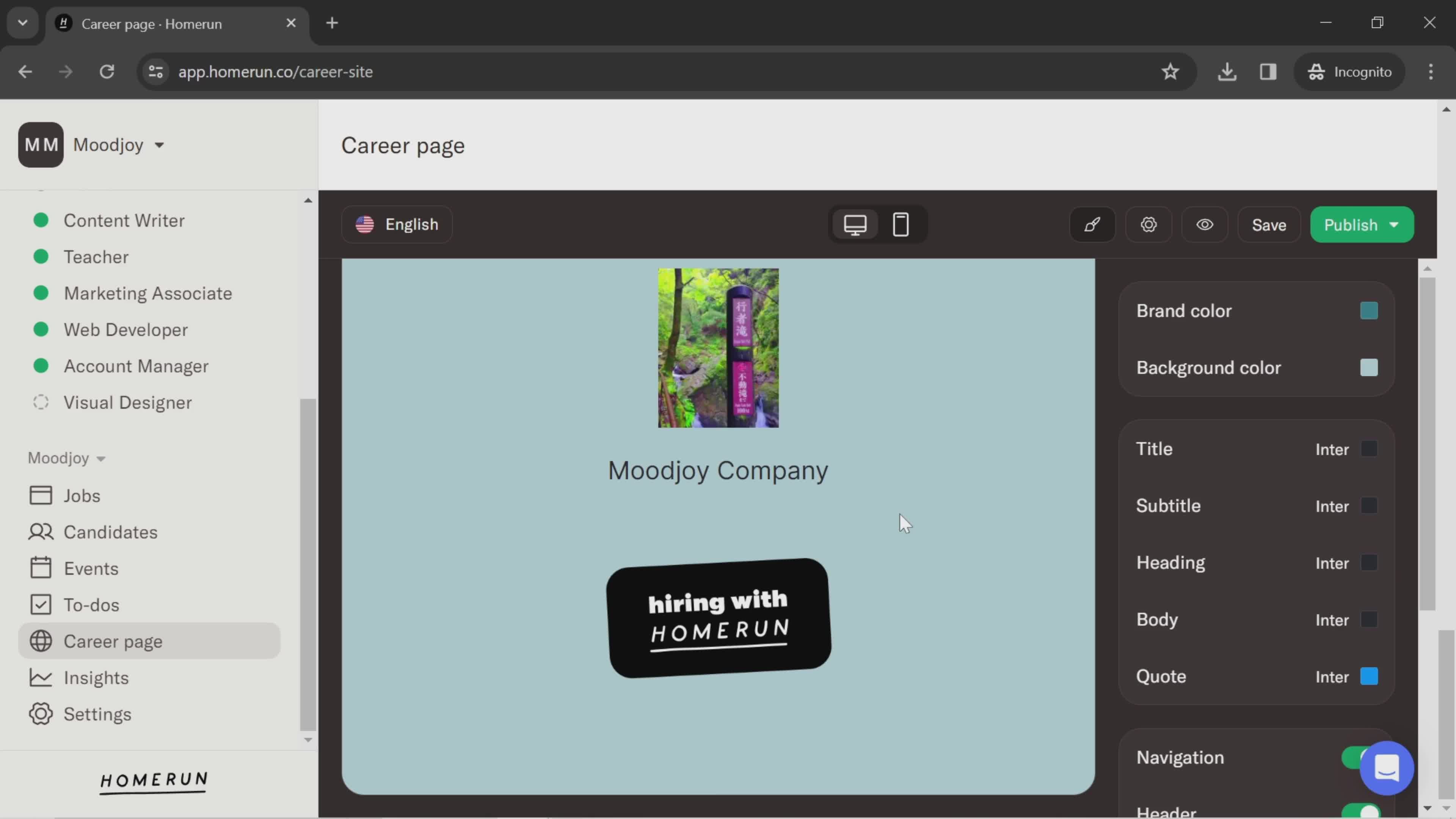Switch to mobile preview icon
This screenshot has width=1456, height=819.
click(901, 224)
